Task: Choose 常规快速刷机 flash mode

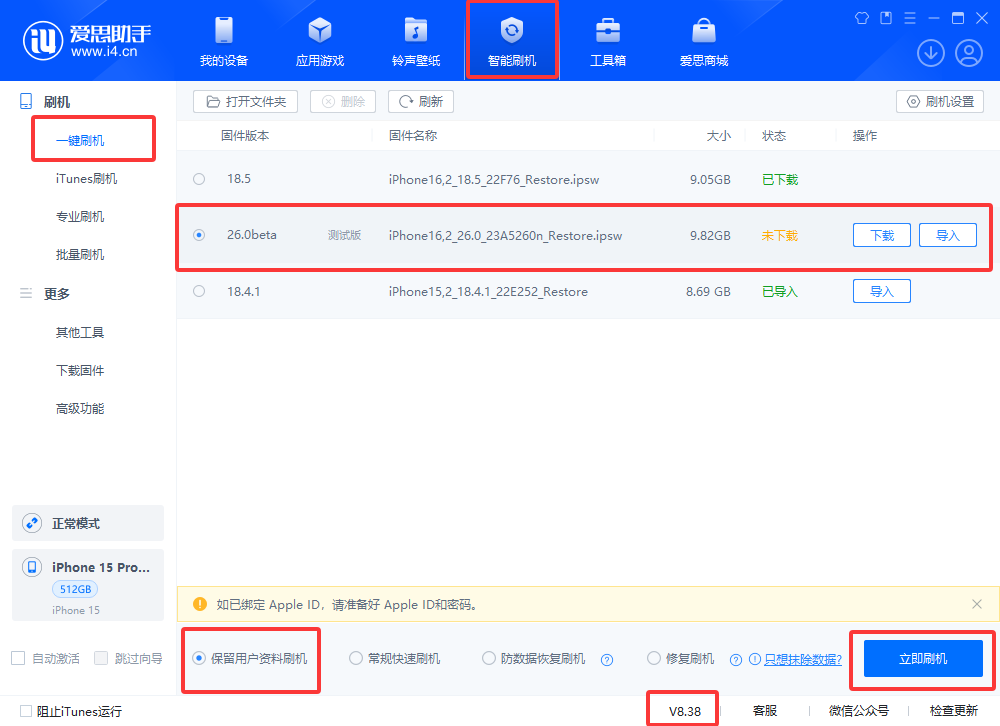Action: 356,659
